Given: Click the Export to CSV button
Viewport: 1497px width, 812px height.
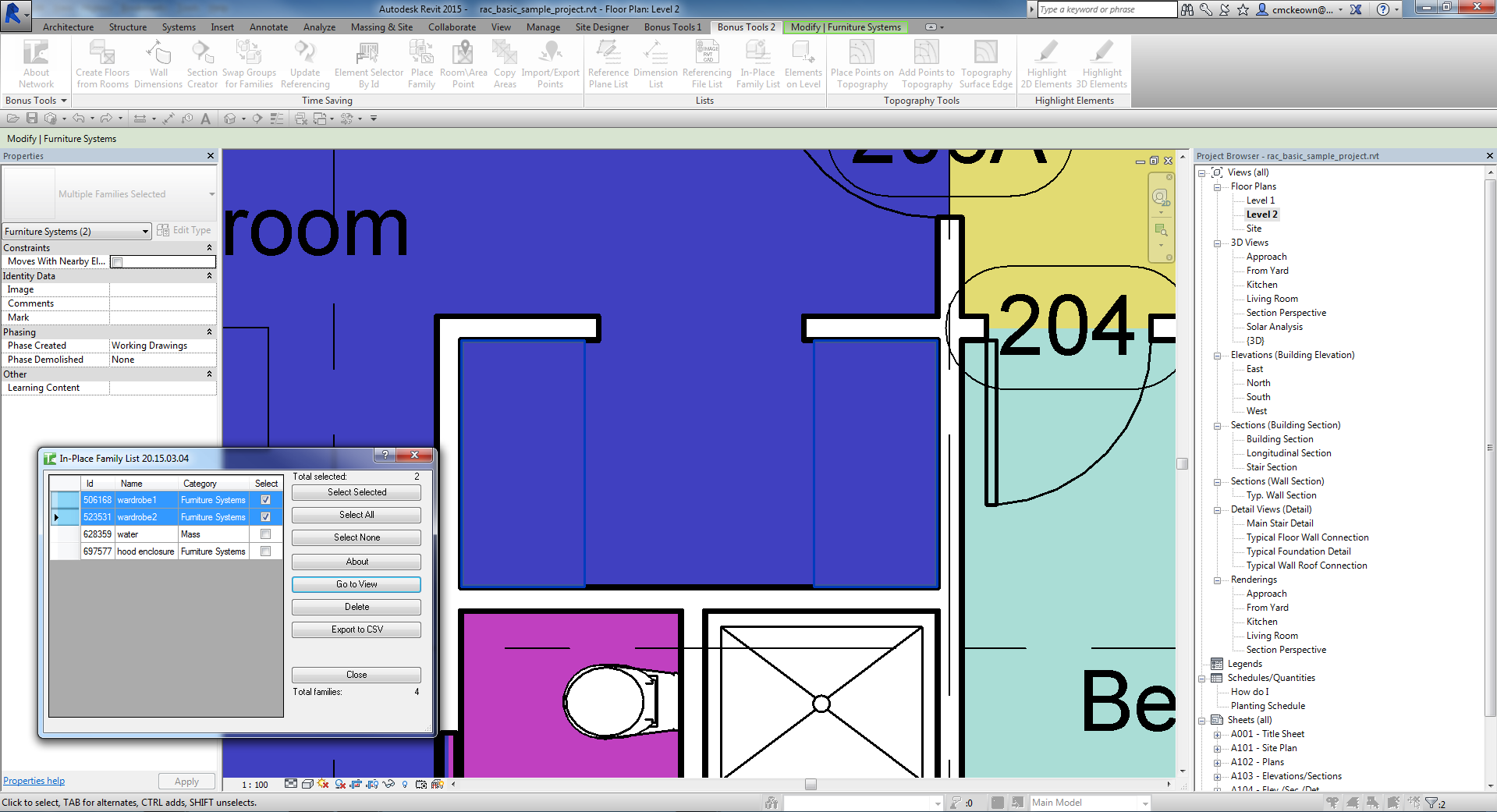Looking at the screenshot, I should coord(357,629).
